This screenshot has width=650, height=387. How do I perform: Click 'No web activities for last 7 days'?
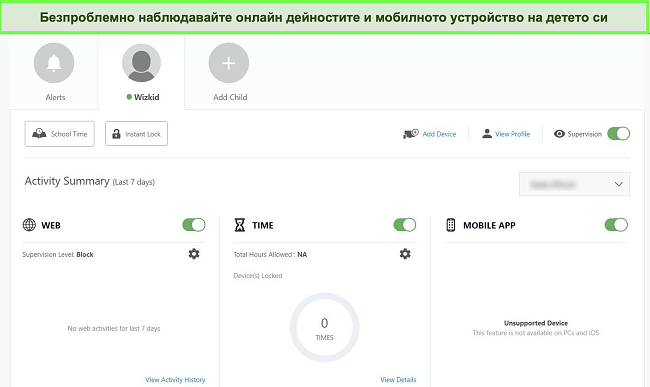pyautogui.click(x=114, y=329)
